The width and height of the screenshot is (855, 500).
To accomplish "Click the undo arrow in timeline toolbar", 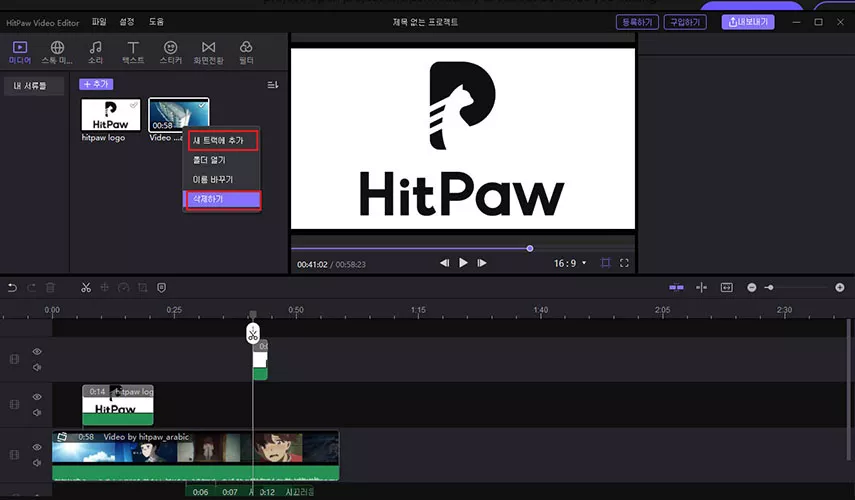I will (x=12, y=287).
